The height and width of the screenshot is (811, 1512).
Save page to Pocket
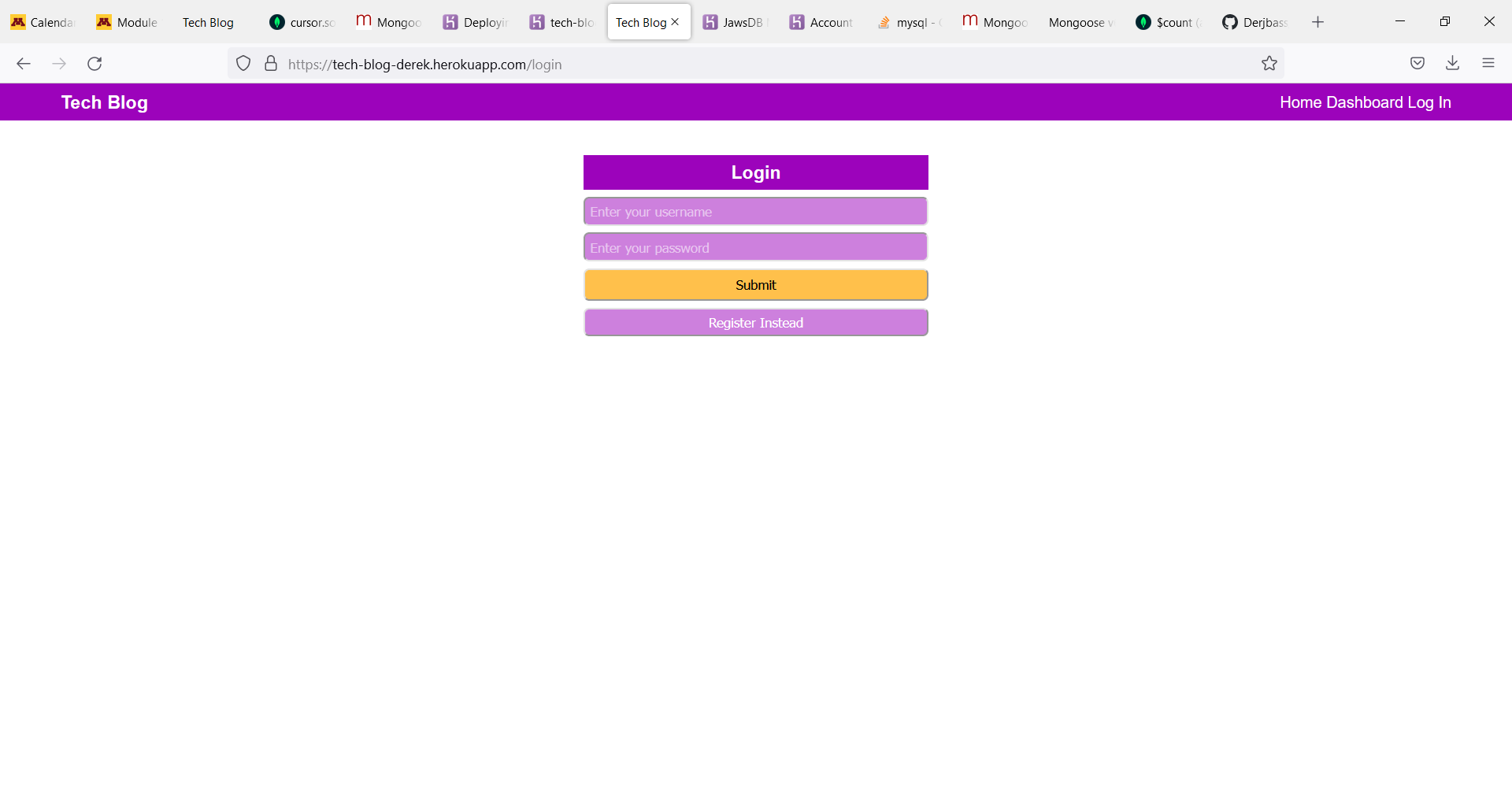[1417, 63]
